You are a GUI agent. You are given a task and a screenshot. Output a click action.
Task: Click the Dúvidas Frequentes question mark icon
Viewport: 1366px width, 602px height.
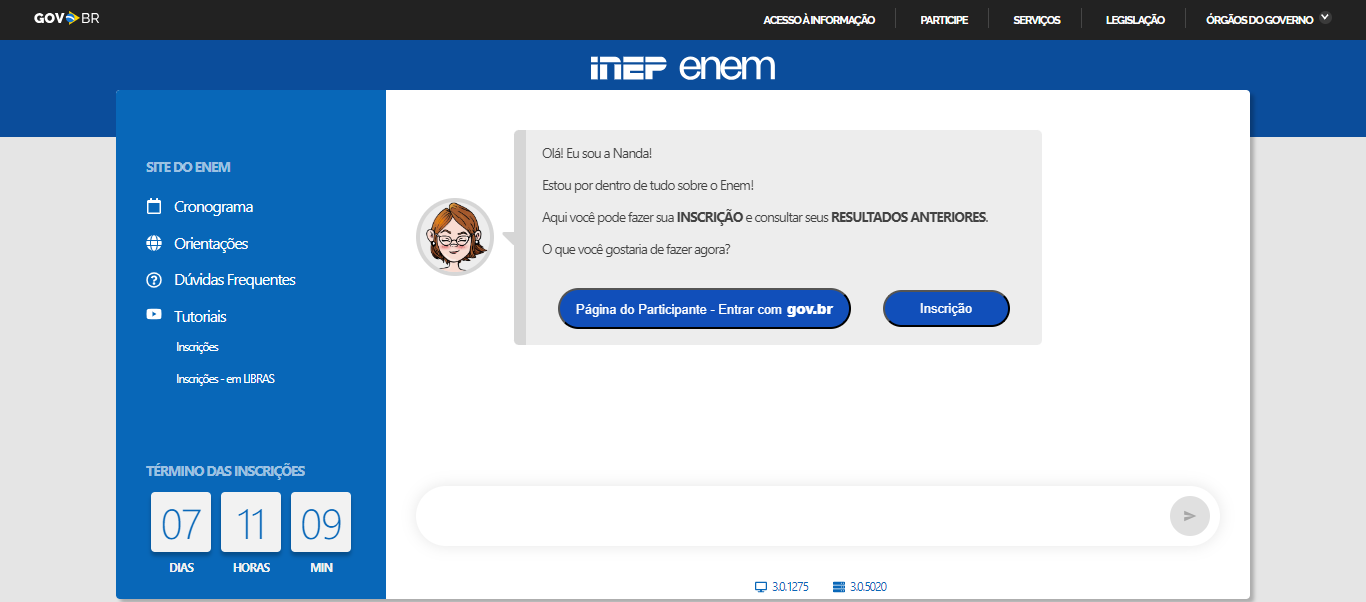tap(154, 280)
